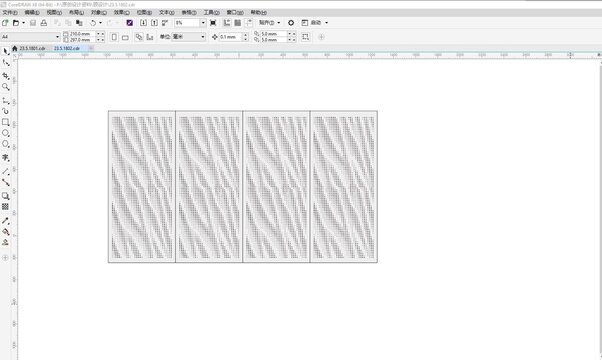Open the options gear button

[x=291, y=23]
